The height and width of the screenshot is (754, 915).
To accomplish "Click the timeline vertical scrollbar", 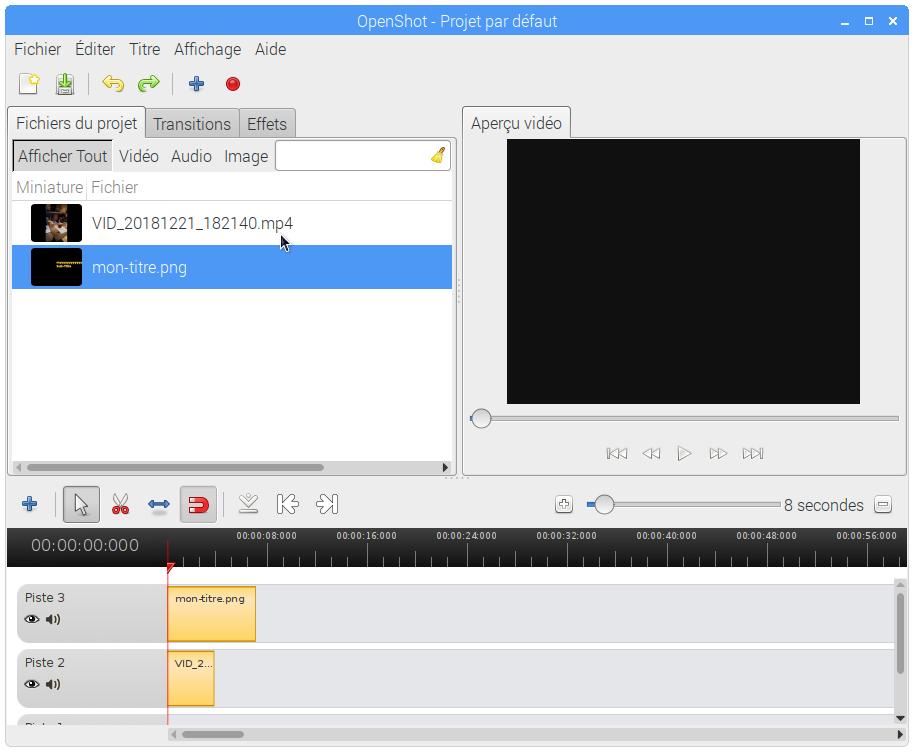I will [x=900, y=633].
